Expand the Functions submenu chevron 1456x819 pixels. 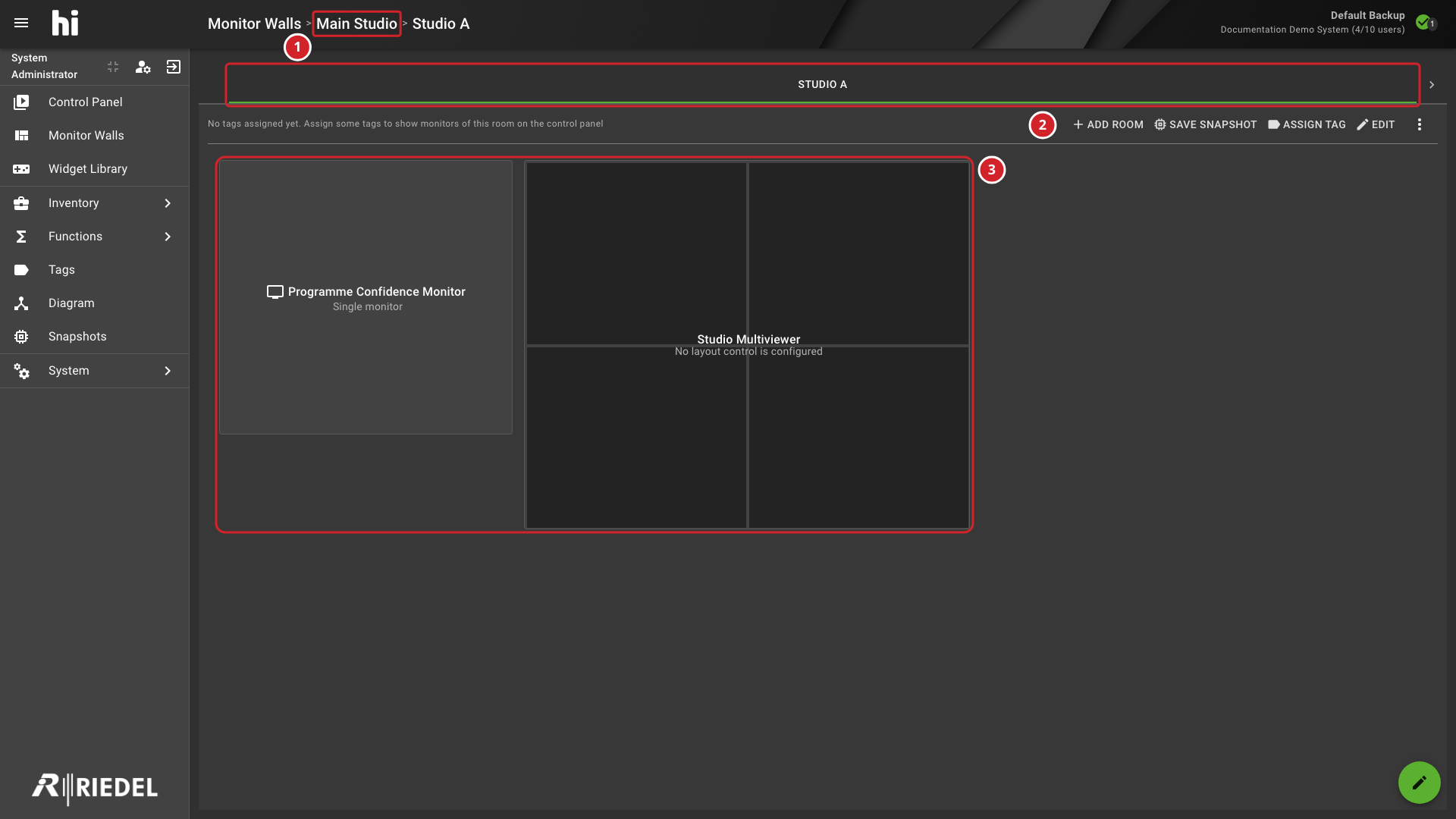tap(168, 237)
